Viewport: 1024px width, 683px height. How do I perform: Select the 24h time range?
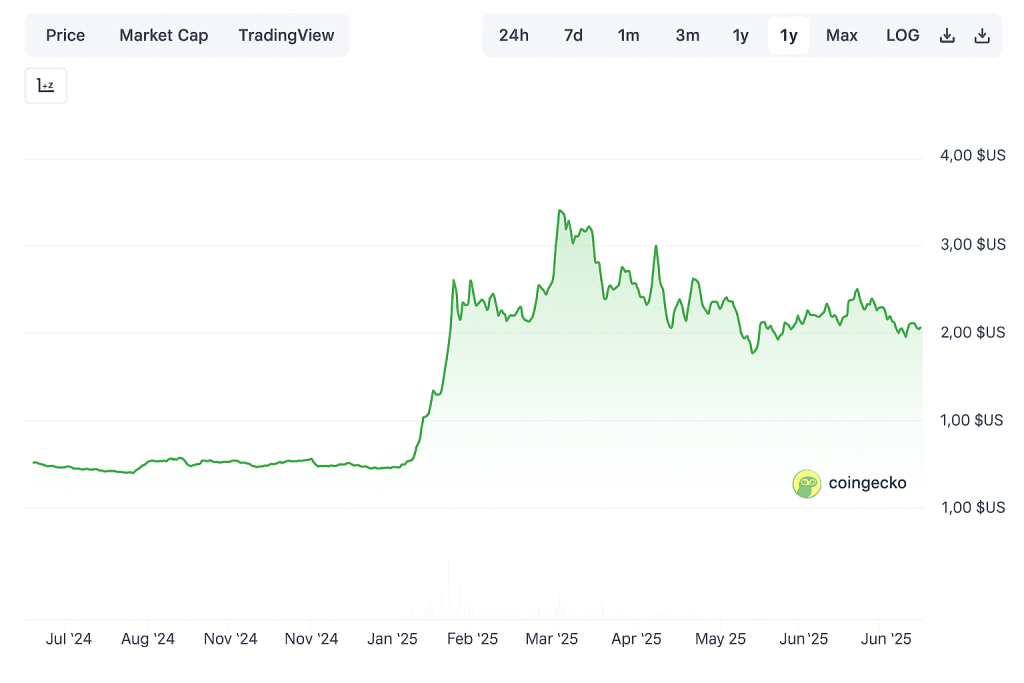(x=513, y=36)
